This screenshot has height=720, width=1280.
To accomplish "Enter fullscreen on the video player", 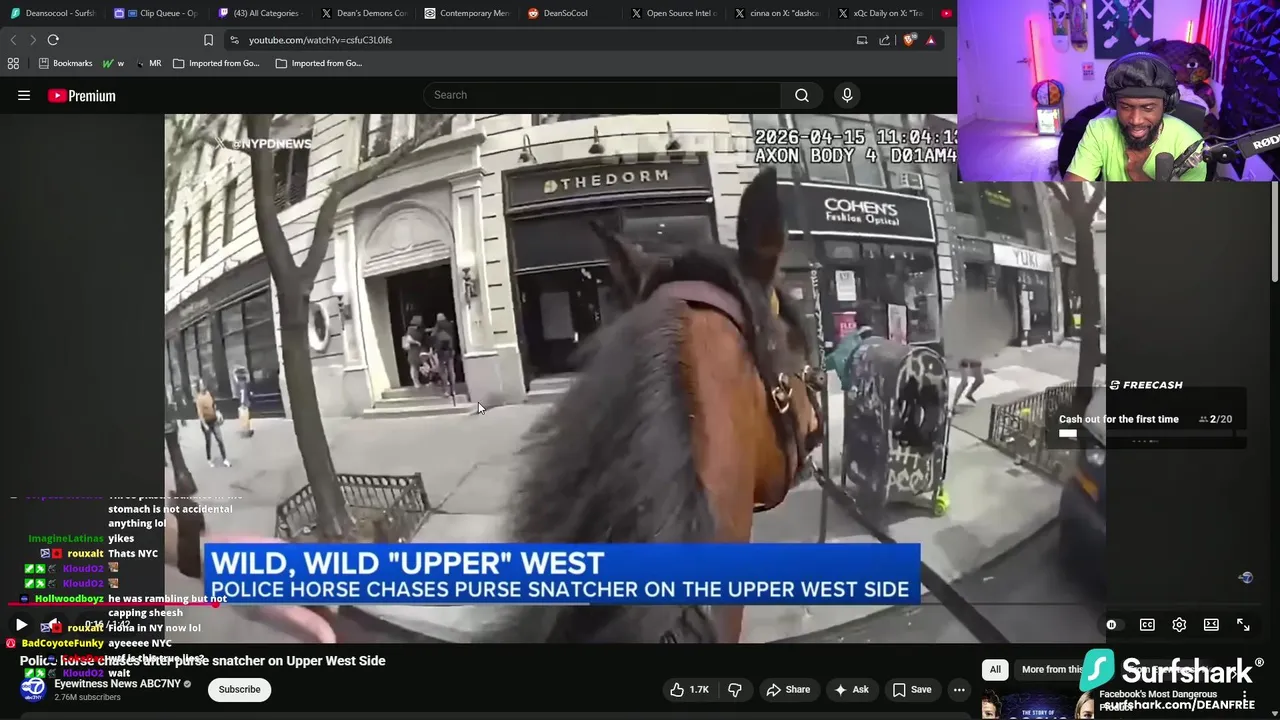I will point(1243,625).
